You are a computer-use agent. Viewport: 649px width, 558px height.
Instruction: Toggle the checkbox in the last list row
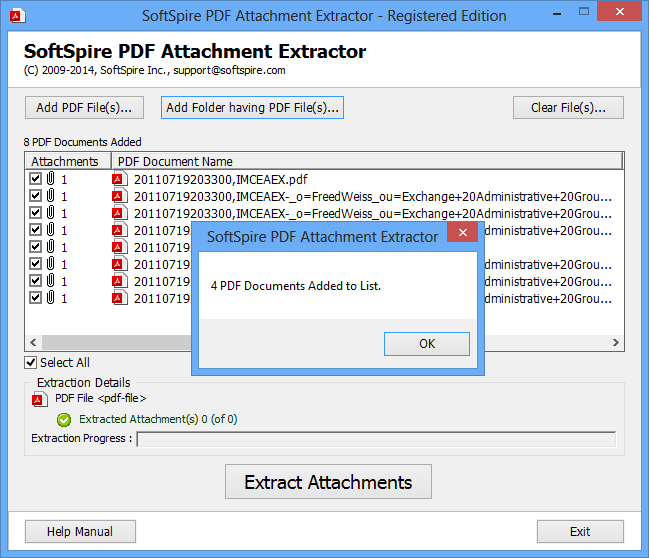point(36,298)
